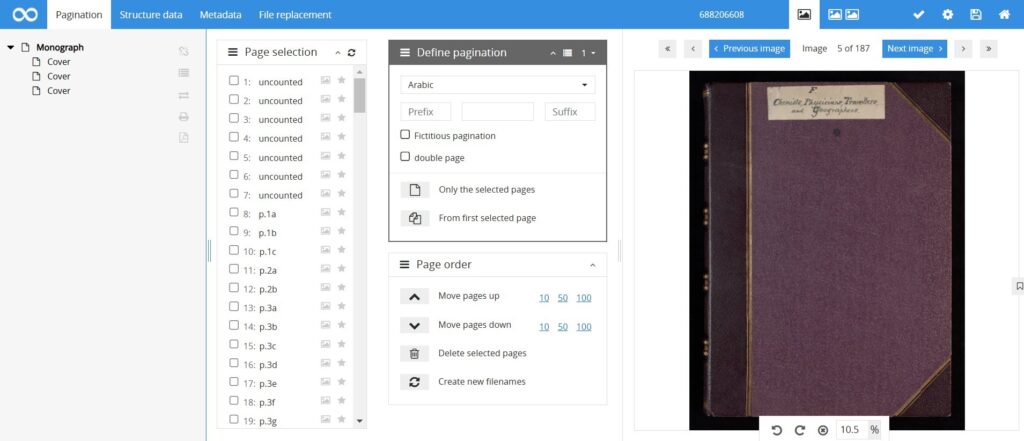Switch to single image view icon

pos(804,14)
